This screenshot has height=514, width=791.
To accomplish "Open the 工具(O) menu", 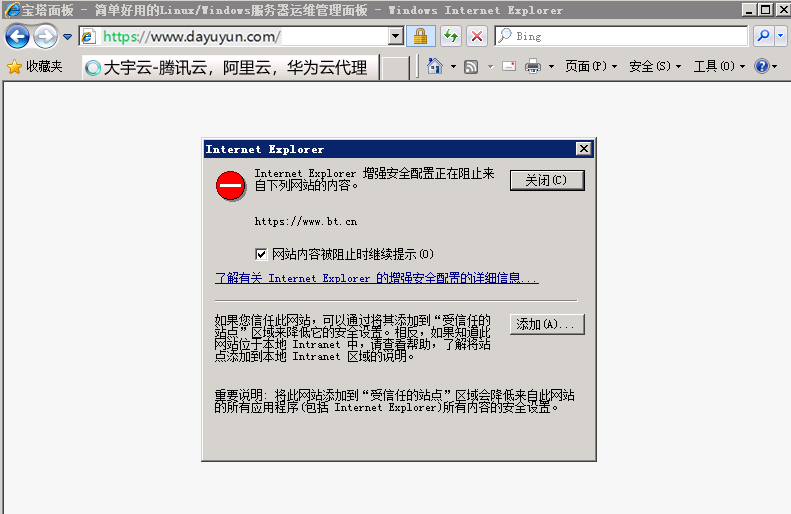I will (719, 67).
